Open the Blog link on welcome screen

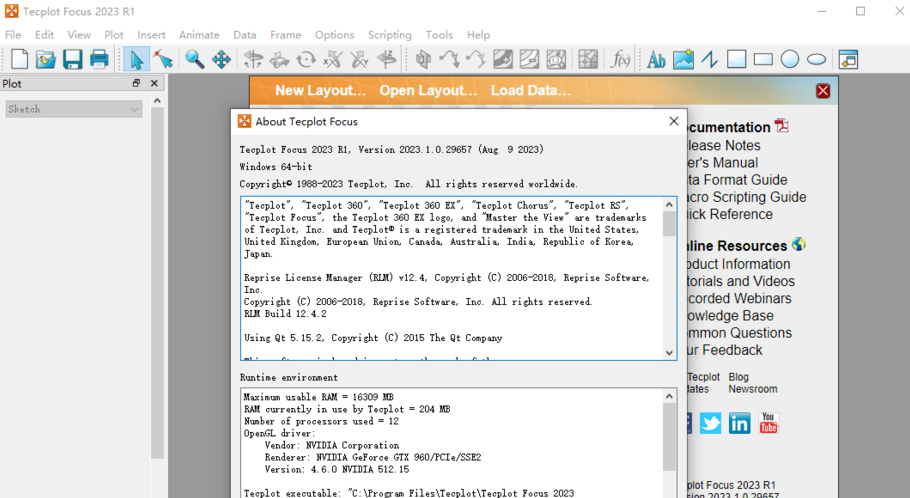(x=738, y=377)
